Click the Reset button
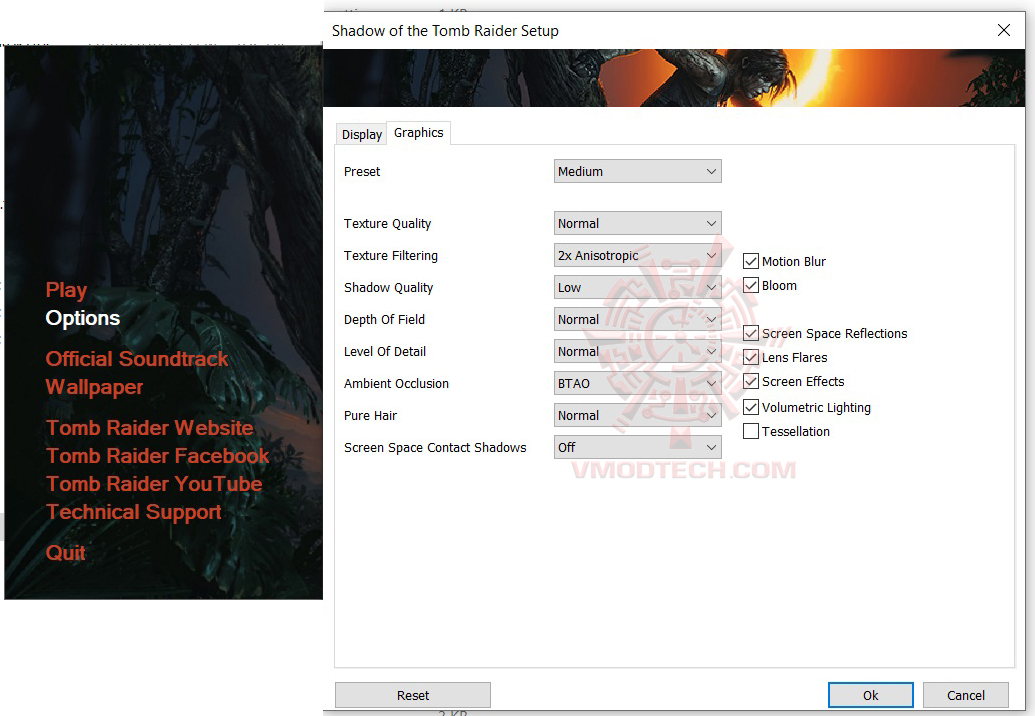The width and height of the screenshot is (1035, 716). point(413,696)
